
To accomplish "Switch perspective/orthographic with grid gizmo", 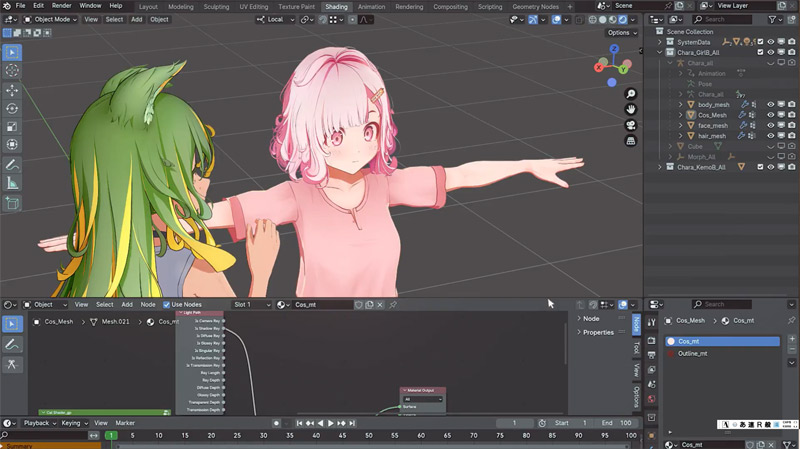I will 631,141.
